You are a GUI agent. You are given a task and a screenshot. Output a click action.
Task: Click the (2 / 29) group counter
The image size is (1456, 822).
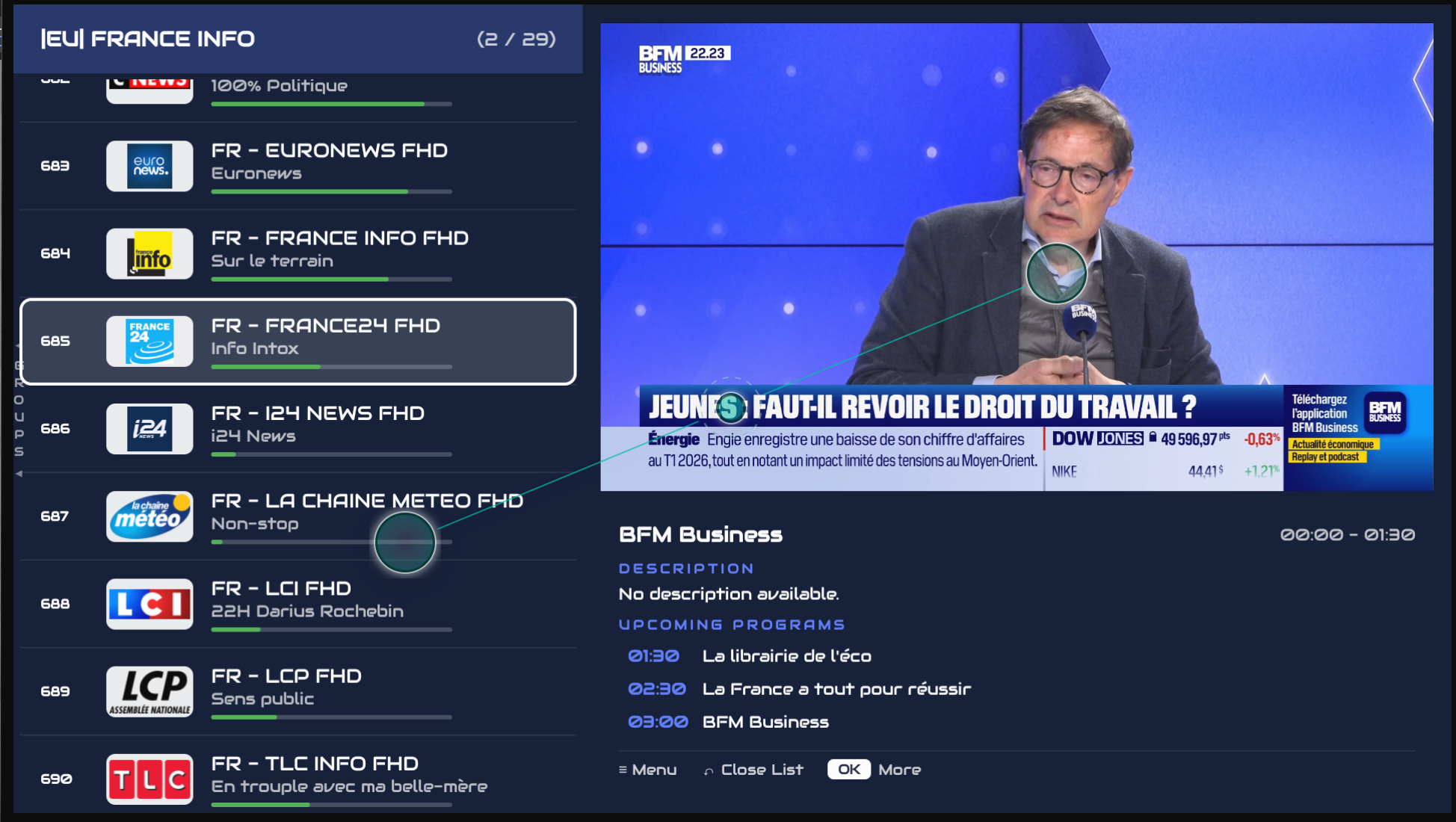pos(516,39)
